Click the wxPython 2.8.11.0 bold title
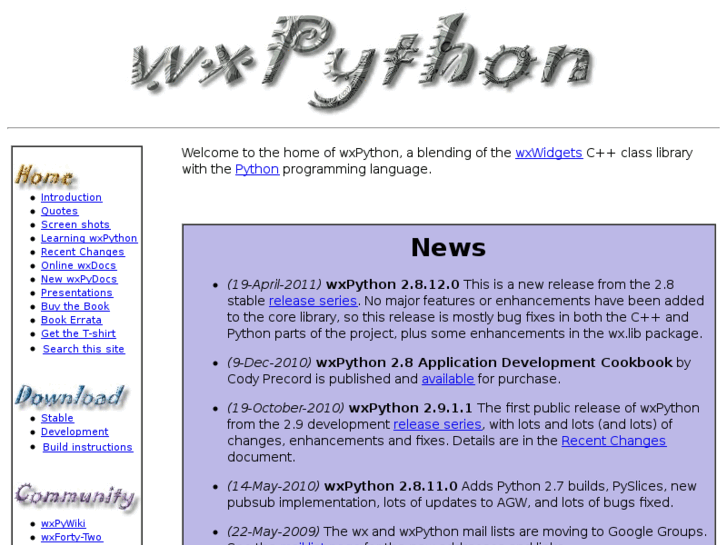 pyautogui.click(x=390, y=486)
